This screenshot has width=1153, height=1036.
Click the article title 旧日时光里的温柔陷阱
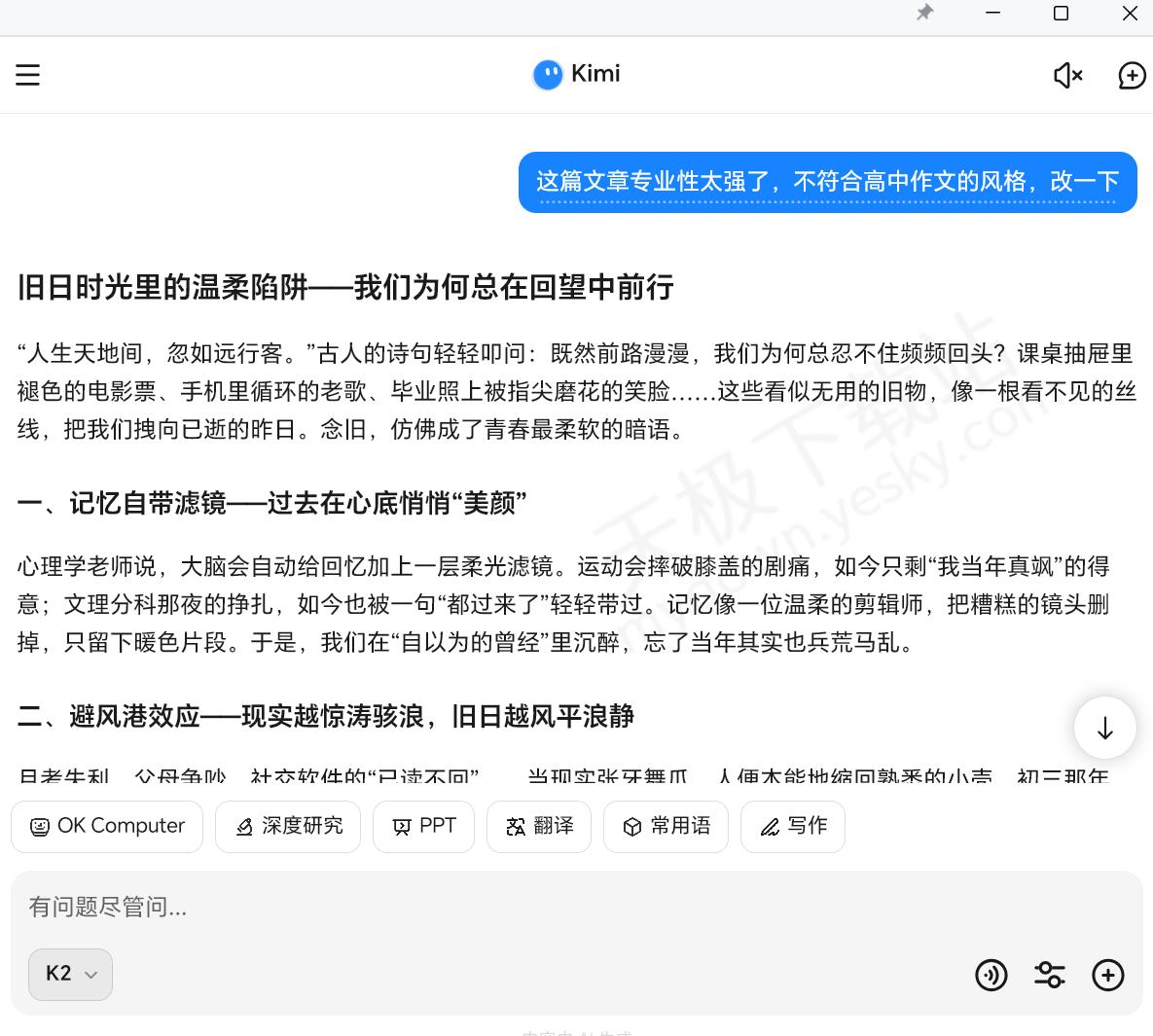[x=345, y=287]
